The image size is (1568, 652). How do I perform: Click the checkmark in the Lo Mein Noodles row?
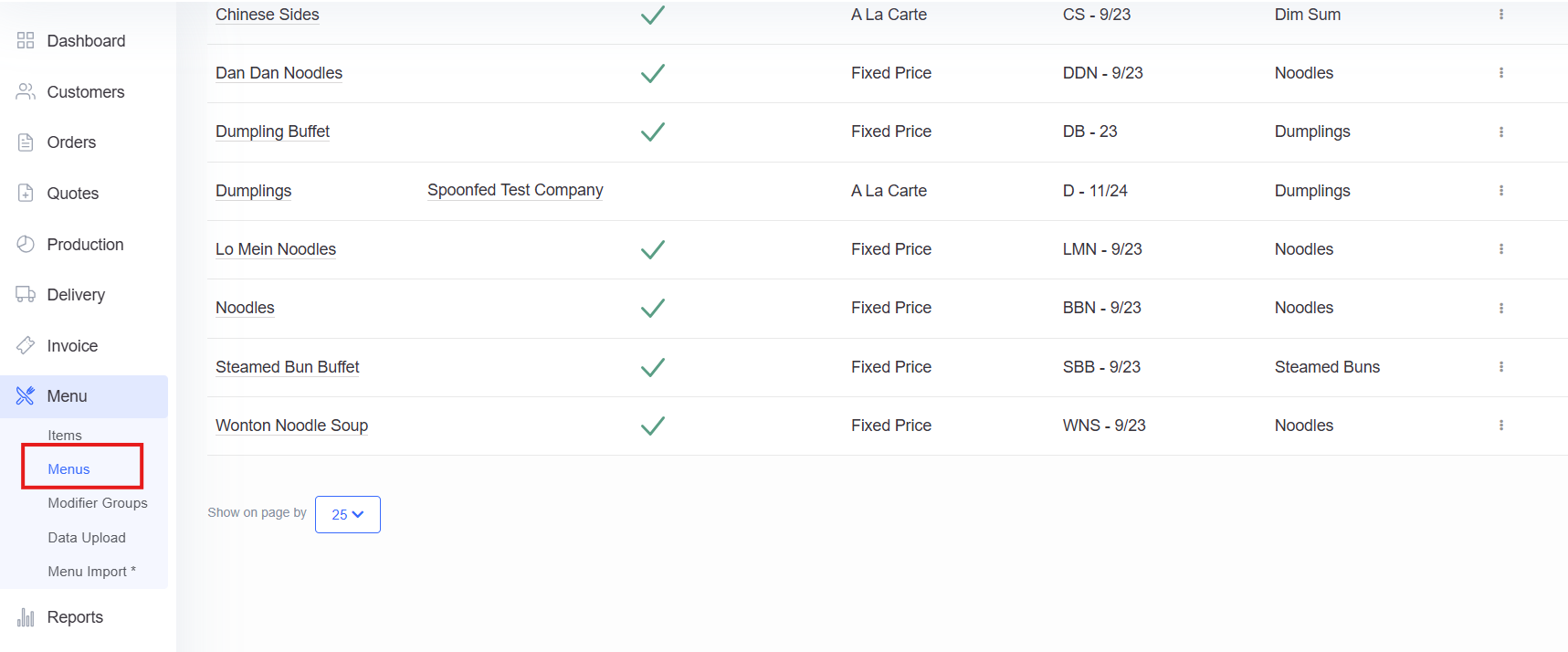click(x=653, y=249)
